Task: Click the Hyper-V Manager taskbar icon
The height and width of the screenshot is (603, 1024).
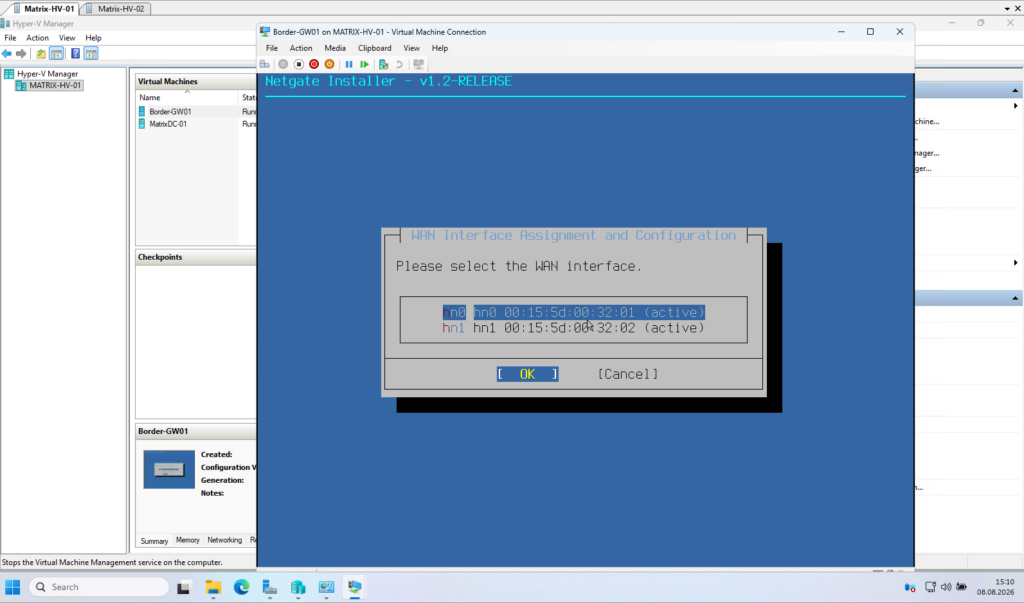Action: [x=298, y=587]
